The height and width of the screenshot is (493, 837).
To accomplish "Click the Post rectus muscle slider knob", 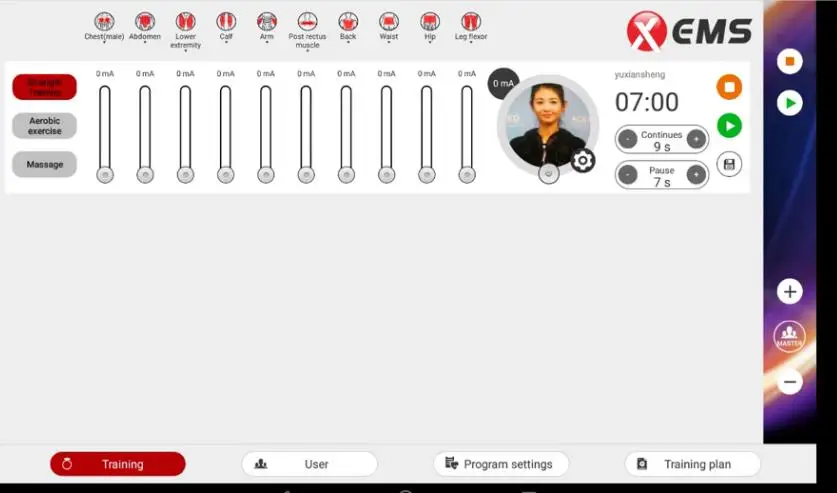I will click(306, 175).
